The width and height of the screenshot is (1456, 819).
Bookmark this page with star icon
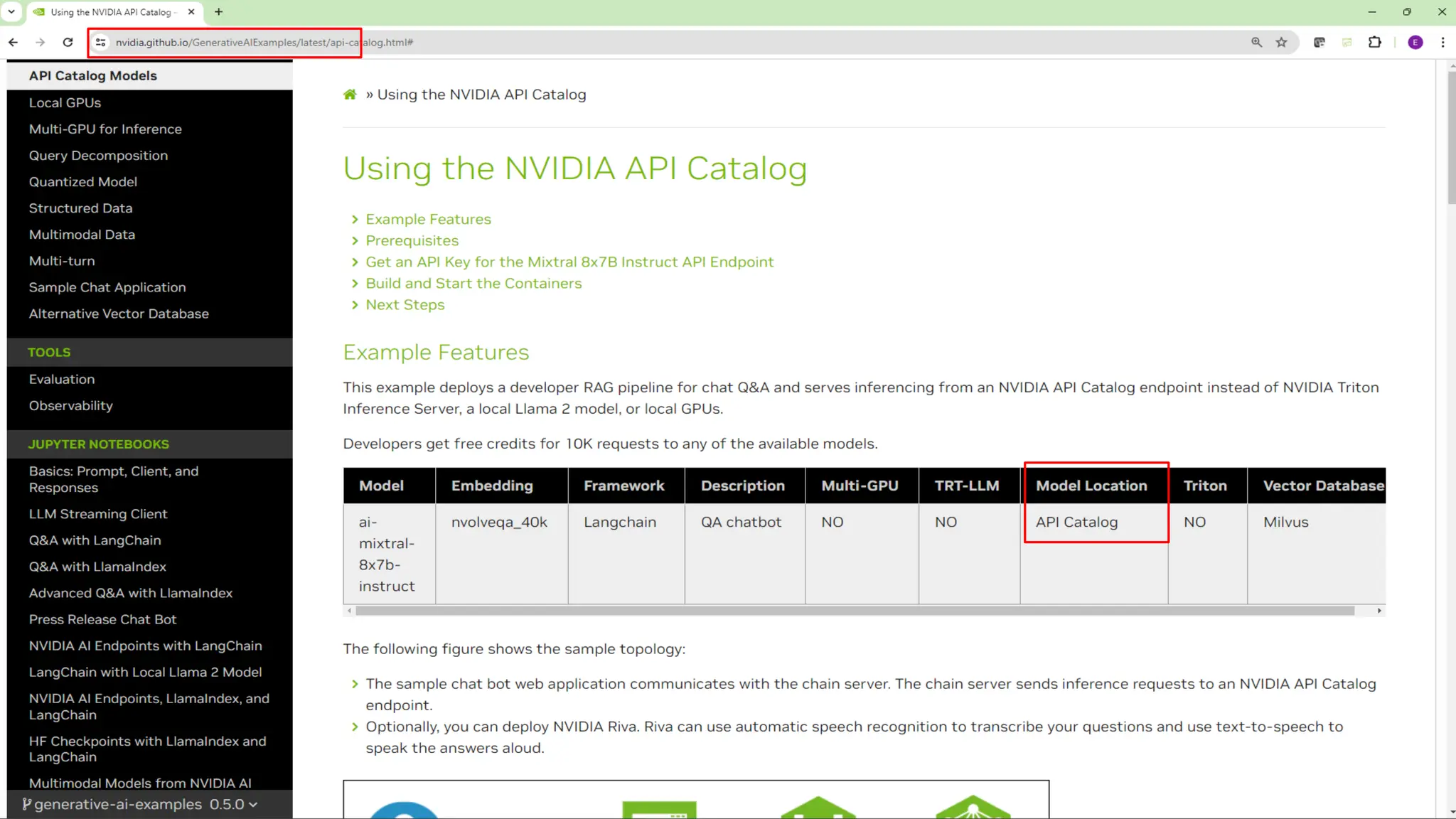pyautogui.click(x=1281, y=43)
